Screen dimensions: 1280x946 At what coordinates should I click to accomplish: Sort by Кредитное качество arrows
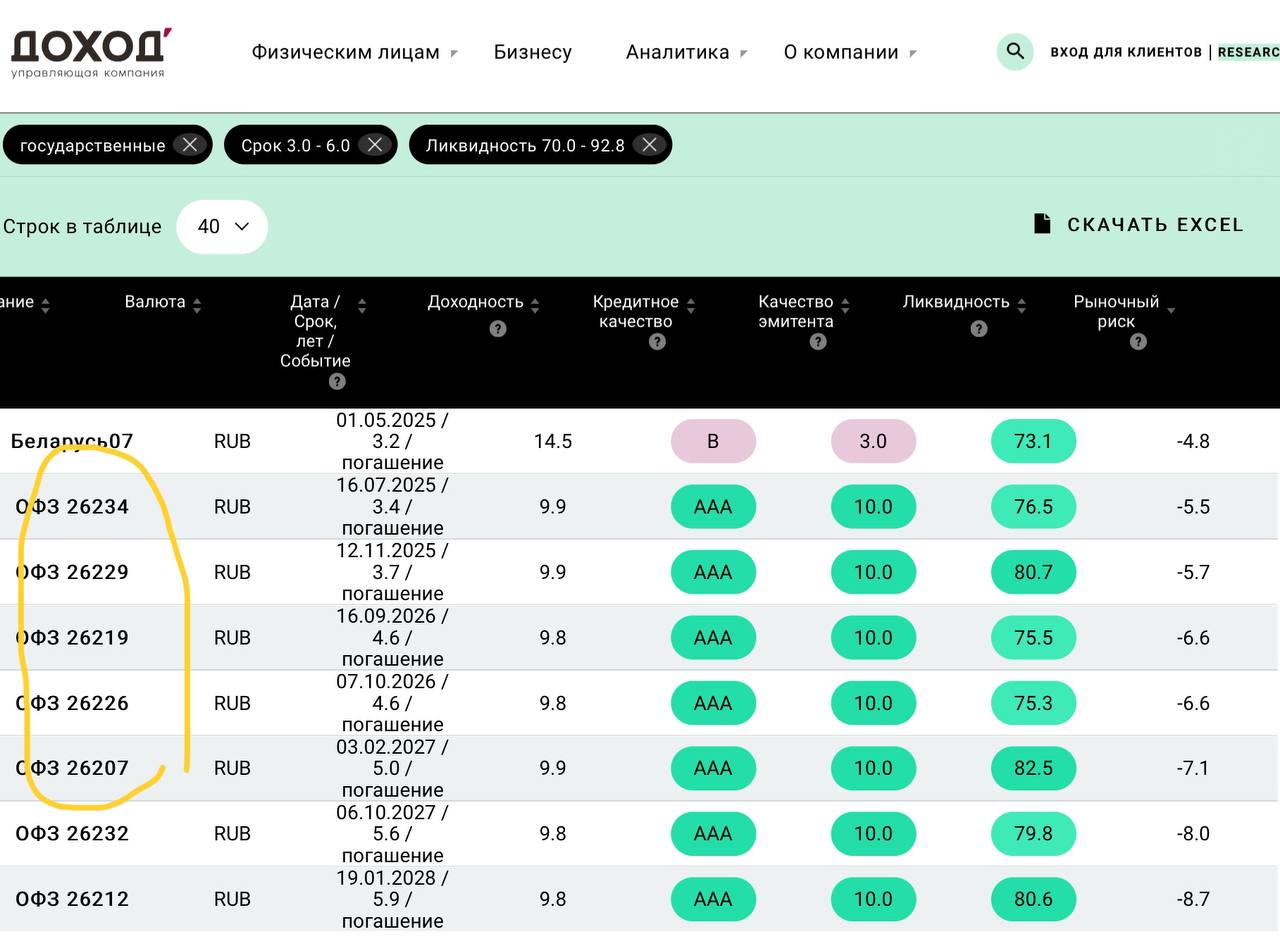pyautogui.click(x=691, y=305)
